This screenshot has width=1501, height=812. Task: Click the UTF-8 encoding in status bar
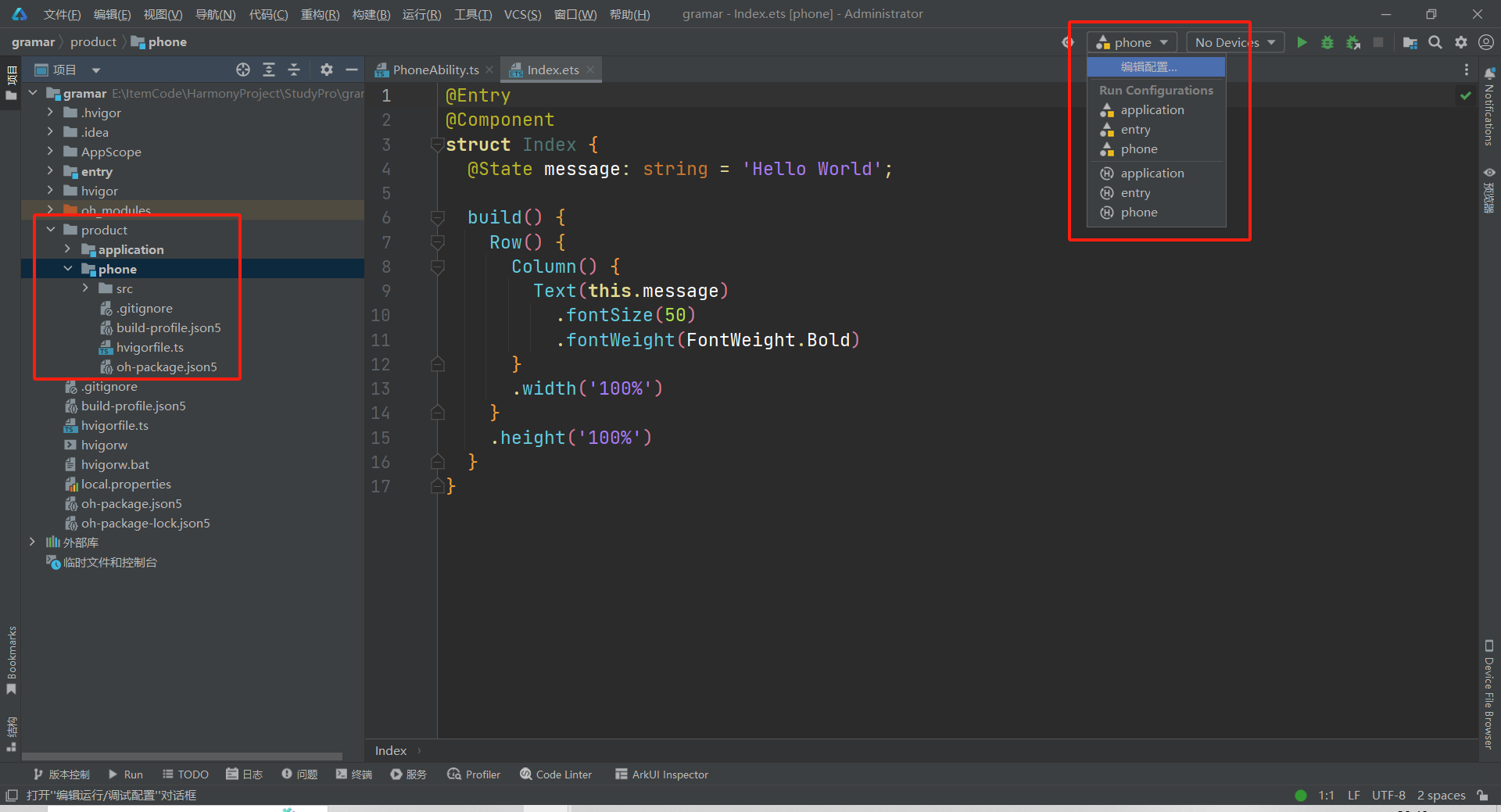click(x=1388, y=795)
